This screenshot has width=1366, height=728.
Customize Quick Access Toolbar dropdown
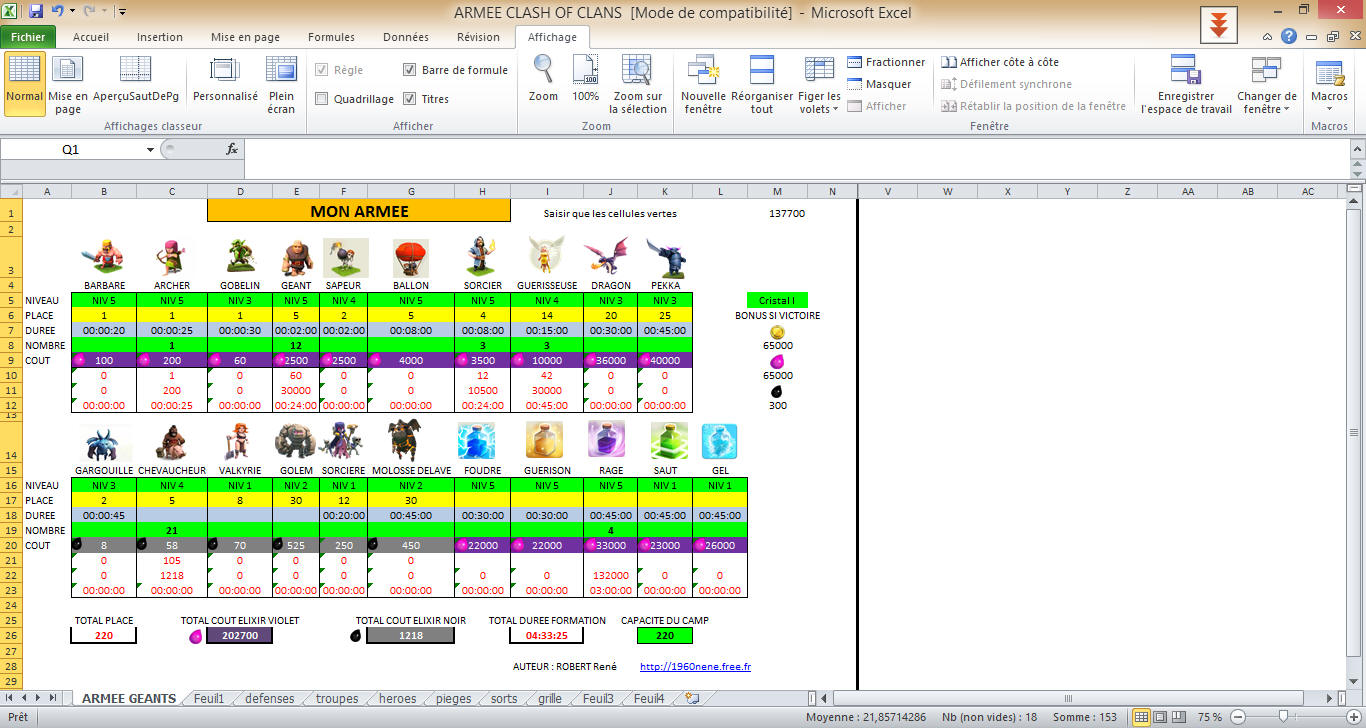(122, 12)
